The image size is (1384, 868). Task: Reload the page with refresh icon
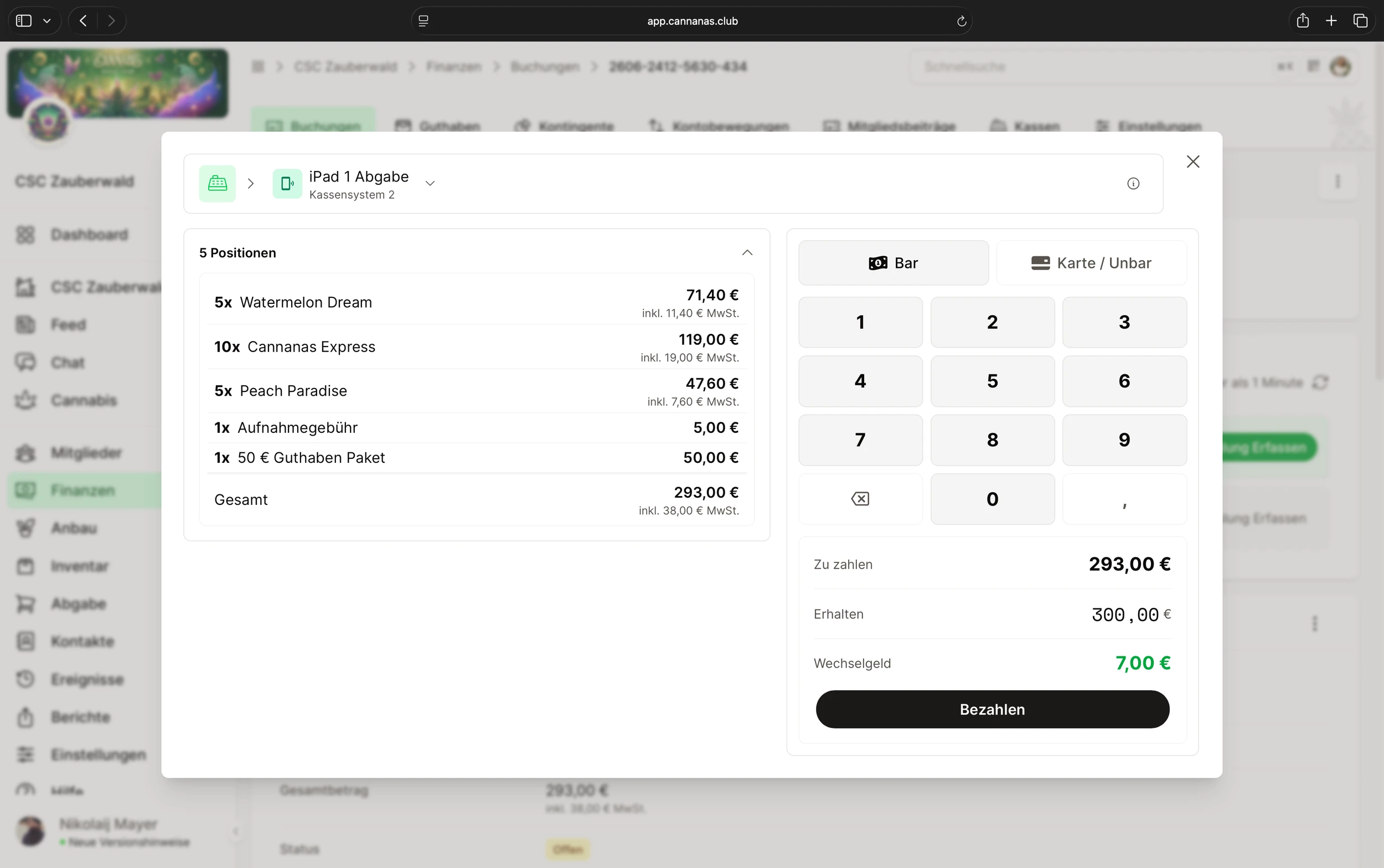(962, 21)
